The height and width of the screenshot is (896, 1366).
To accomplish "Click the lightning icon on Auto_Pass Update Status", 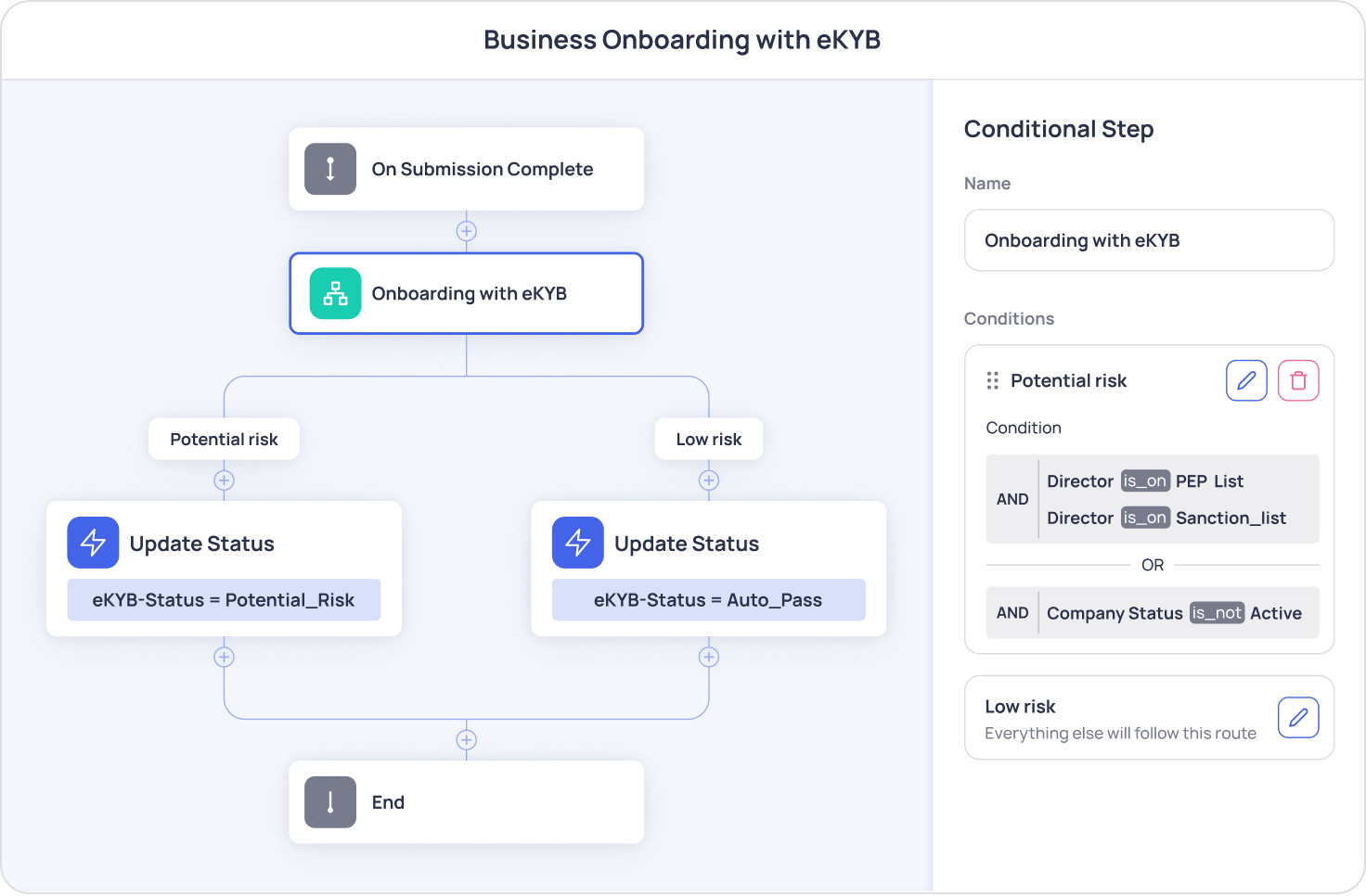I will click(x=577, y=543).
